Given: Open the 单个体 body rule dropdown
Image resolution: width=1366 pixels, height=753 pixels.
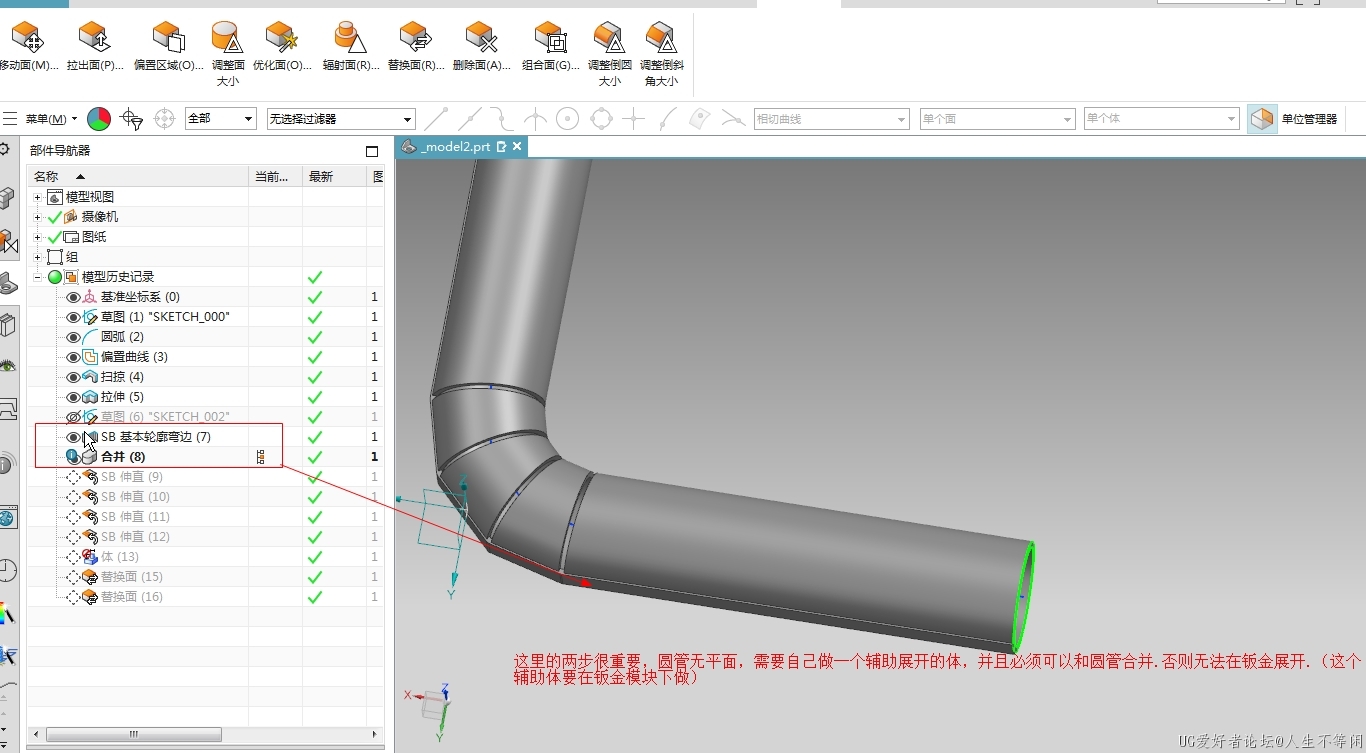Looking at the screenshot, I should coord(1162,119).
